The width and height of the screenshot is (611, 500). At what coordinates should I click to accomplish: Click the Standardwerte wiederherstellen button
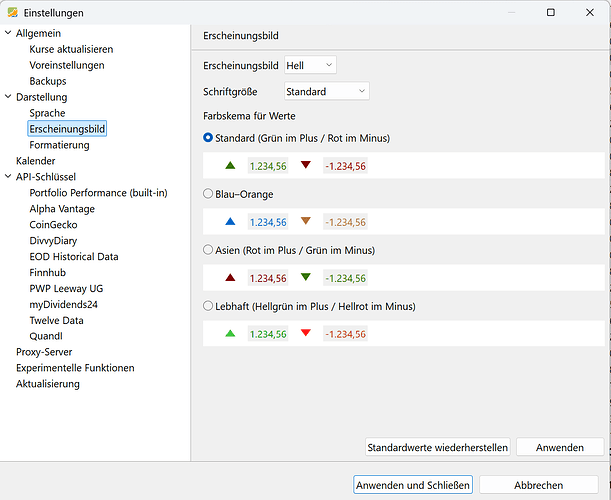tap(438, 447)
